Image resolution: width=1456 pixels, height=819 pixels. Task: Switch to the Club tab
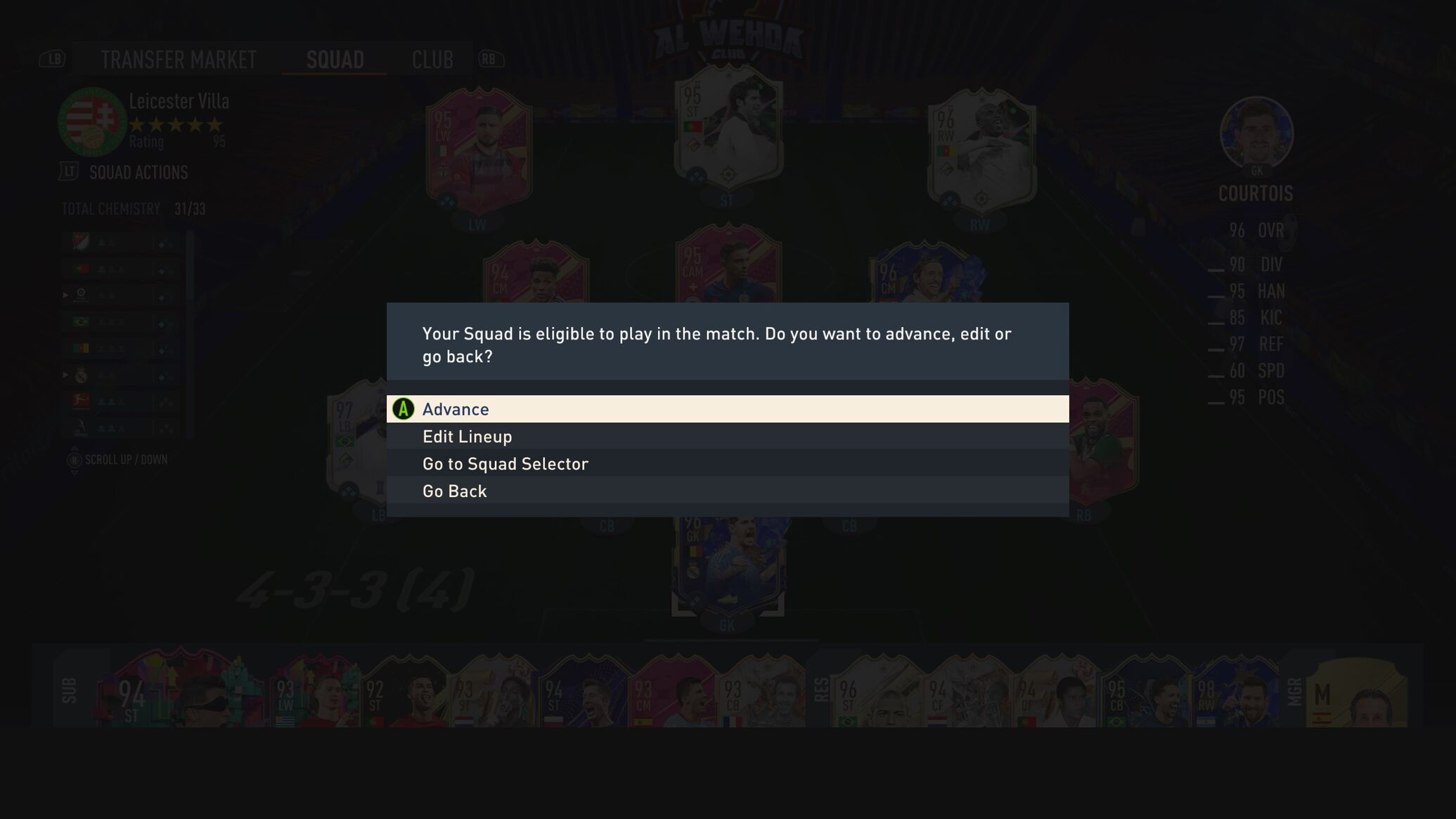tap(432, 60)
